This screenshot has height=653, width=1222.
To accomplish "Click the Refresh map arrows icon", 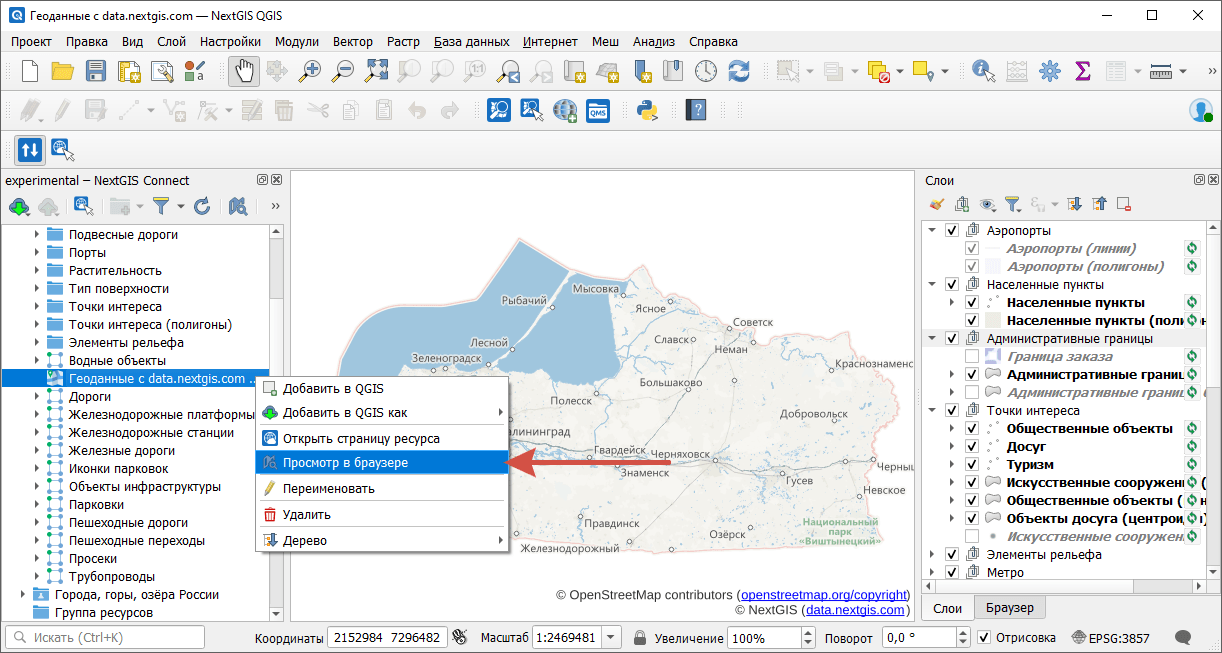I will click(x=739, y=71).
